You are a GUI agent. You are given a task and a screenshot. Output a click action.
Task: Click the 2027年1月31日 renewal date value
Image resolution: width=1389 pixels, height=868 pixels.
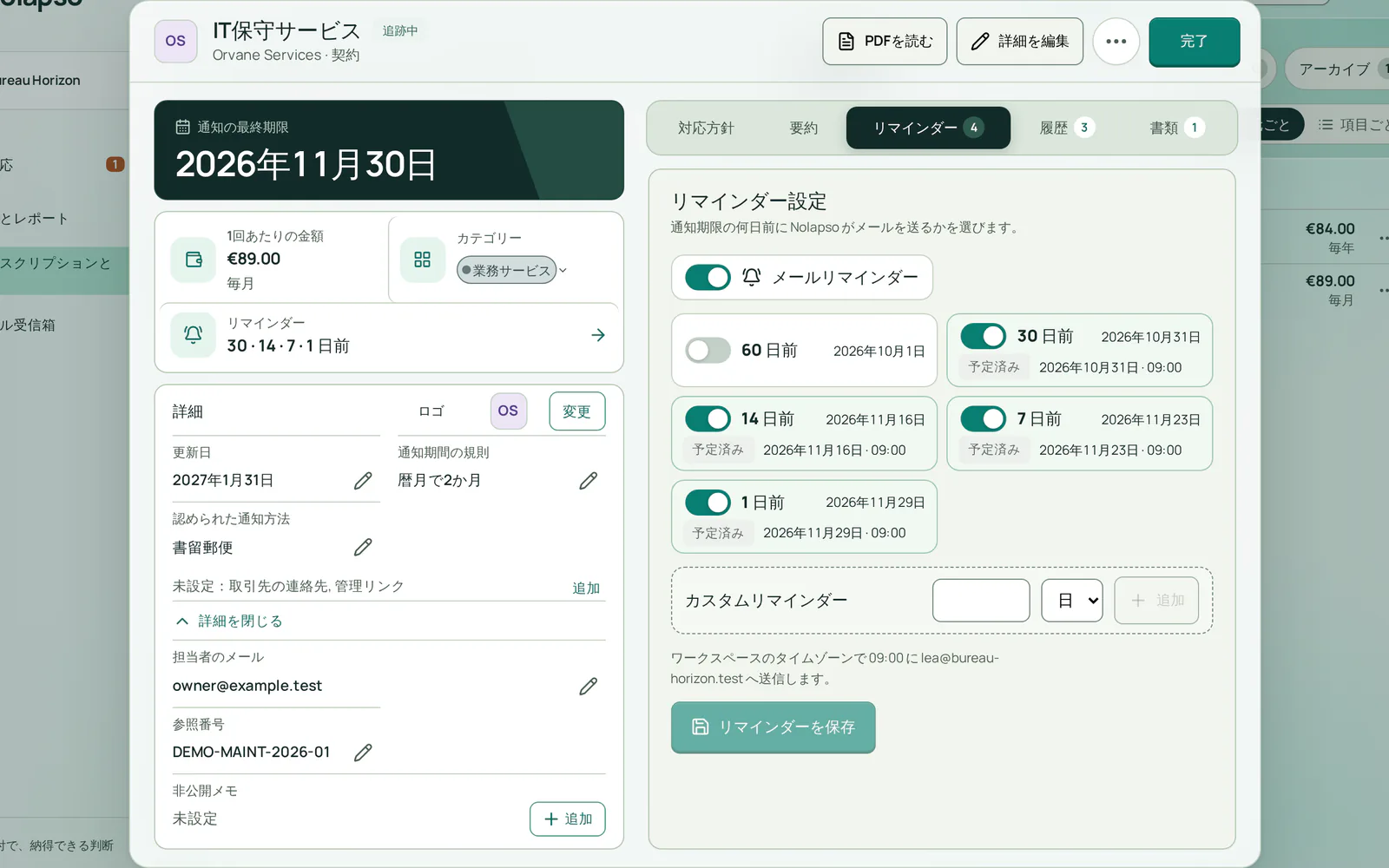click(x=223, y=481)
